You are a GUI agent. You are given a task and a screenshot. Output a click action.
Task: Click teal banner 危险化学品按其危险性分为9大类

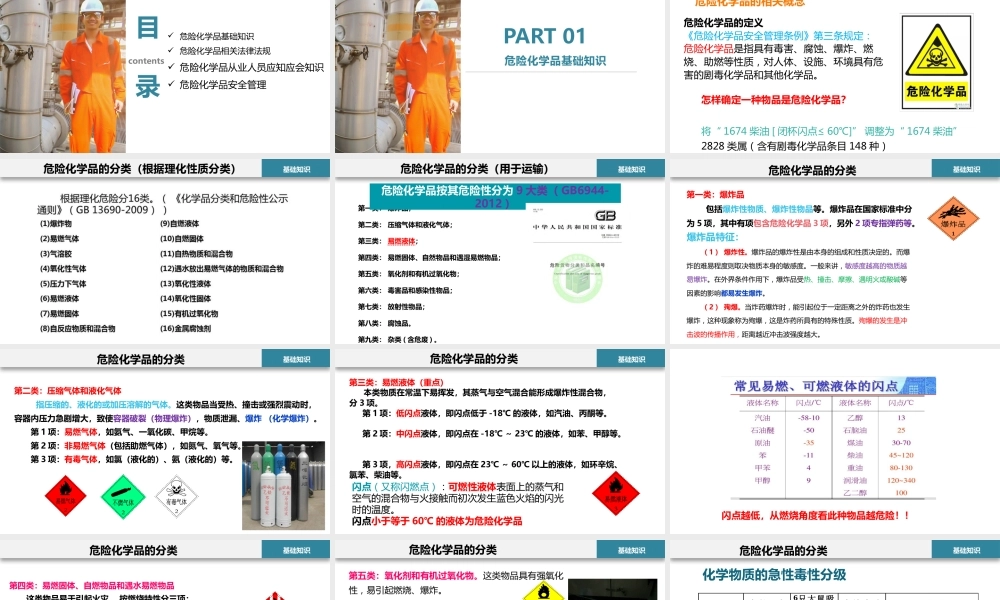tap(495, 196)
